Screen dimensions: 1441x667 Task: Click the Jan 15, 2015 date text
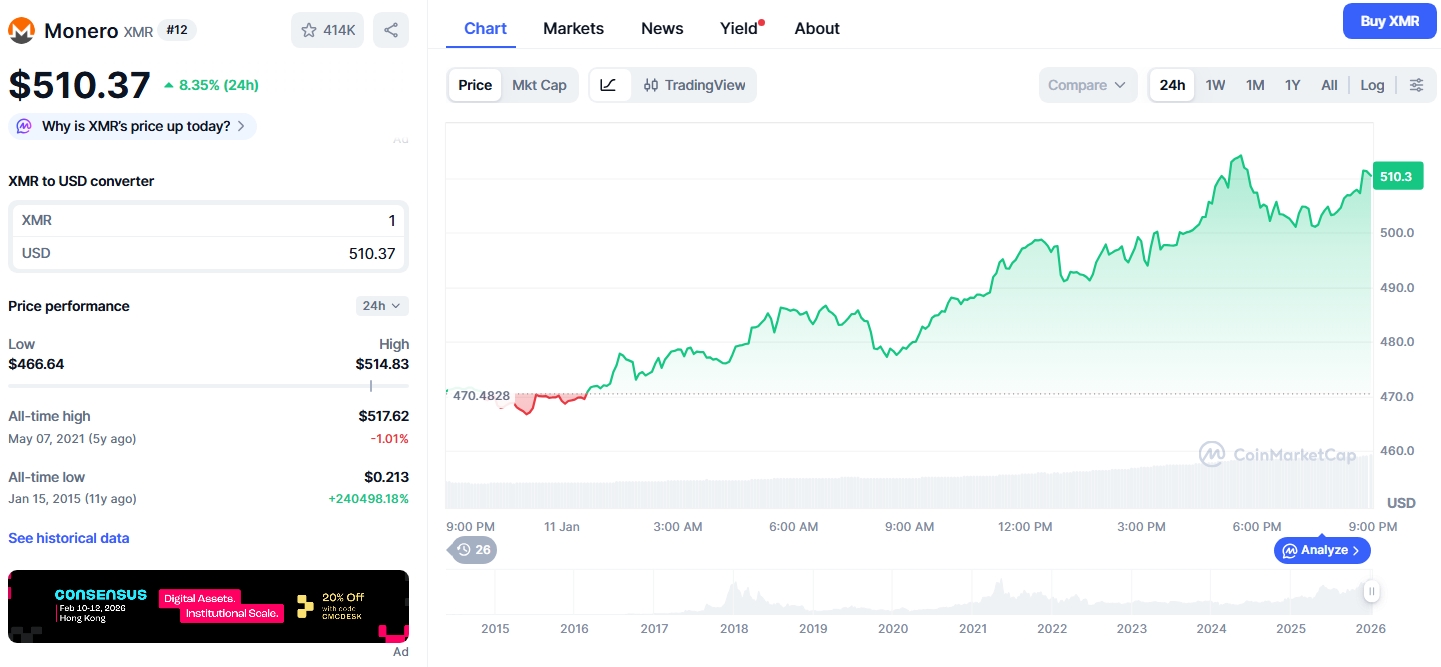coord(72,498)
